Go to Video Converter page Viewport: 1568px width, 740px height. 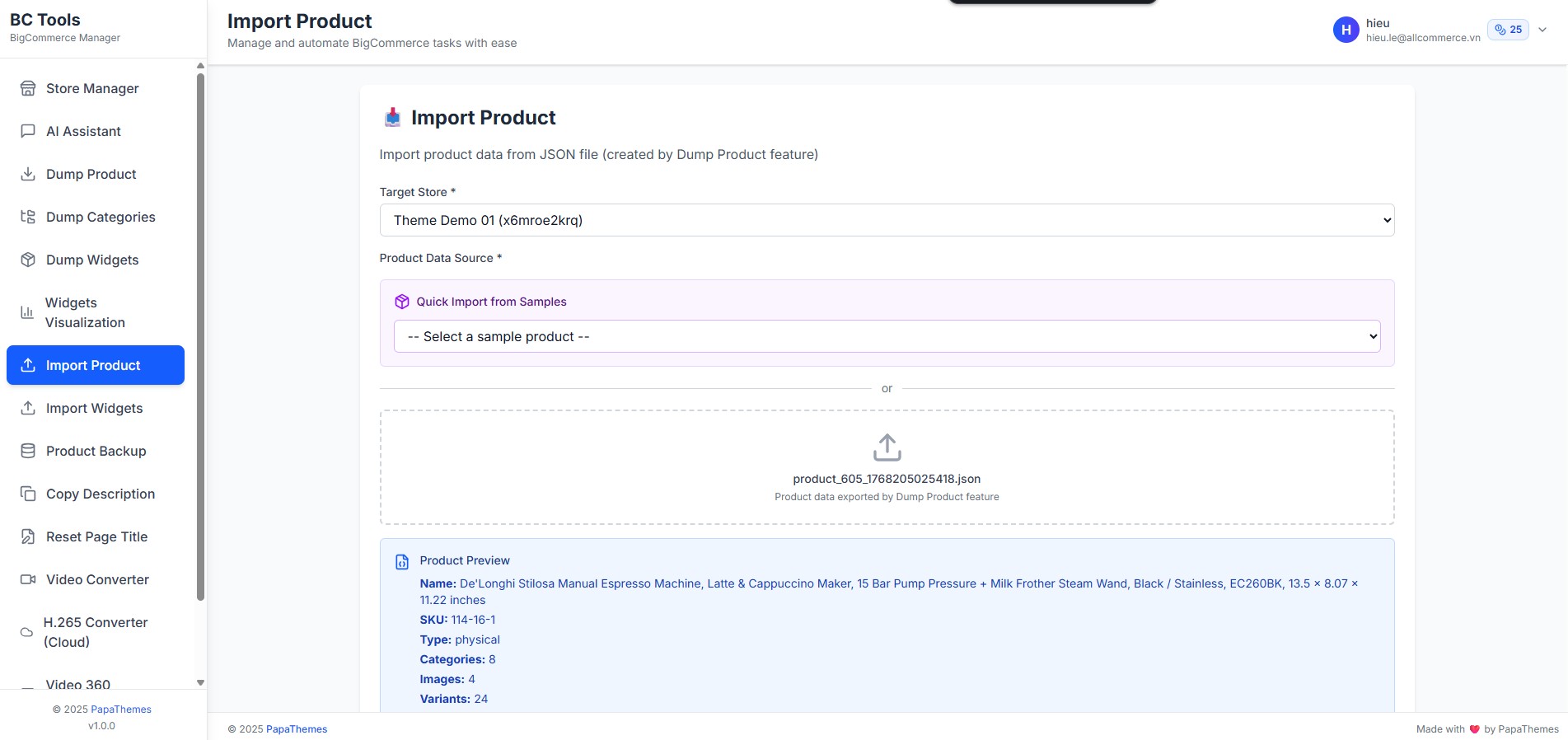tap(96, 579)
